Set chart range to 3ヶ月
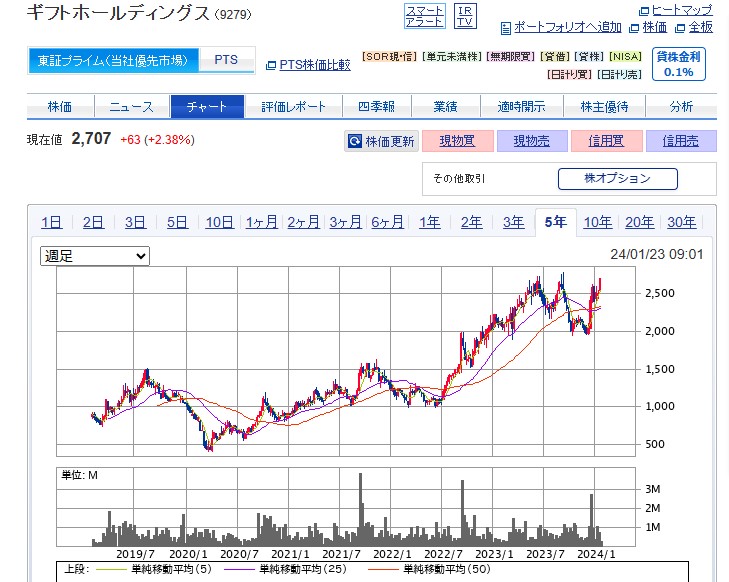 pos(345,222)
